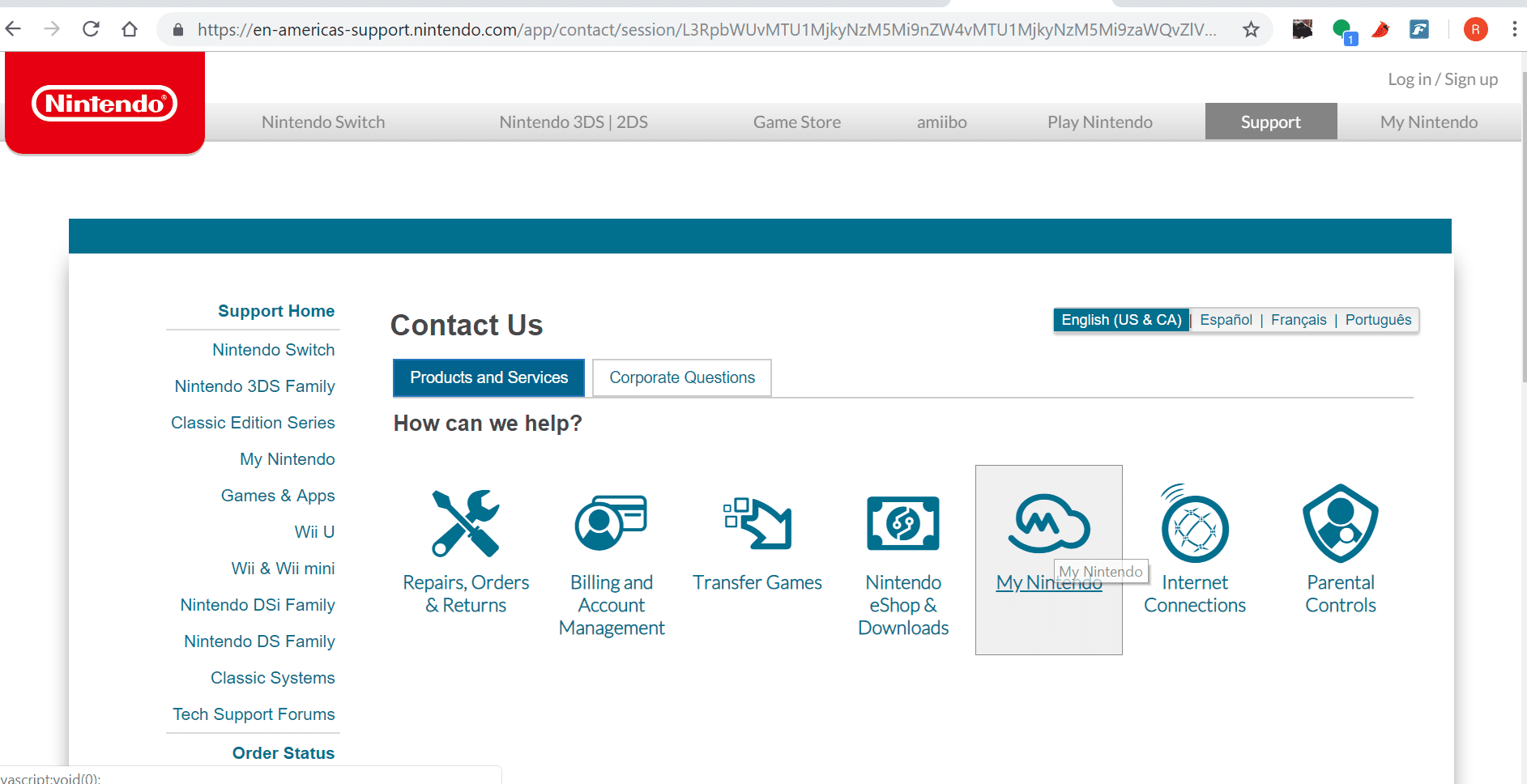1527x784 pixels.
Task: Click the Transfer Games arrow icon
Action: pos(757,523)
